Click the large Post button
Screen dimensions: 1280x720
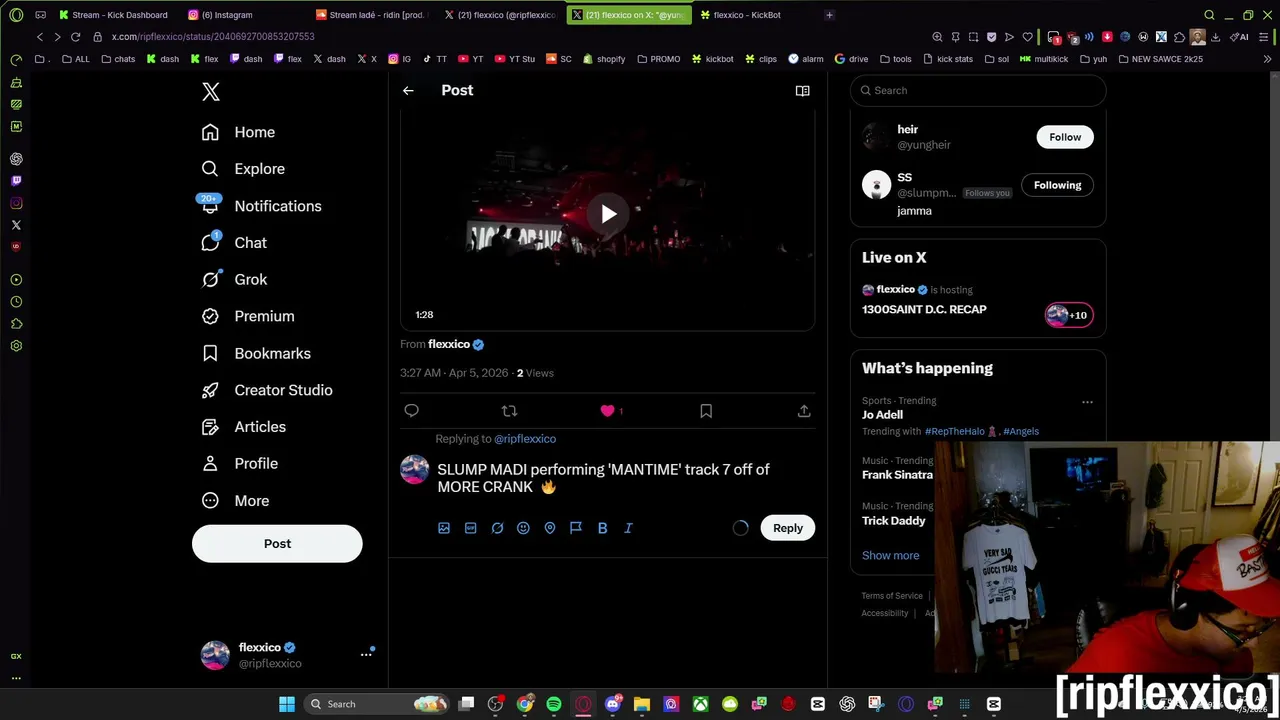tap(277, 544)
